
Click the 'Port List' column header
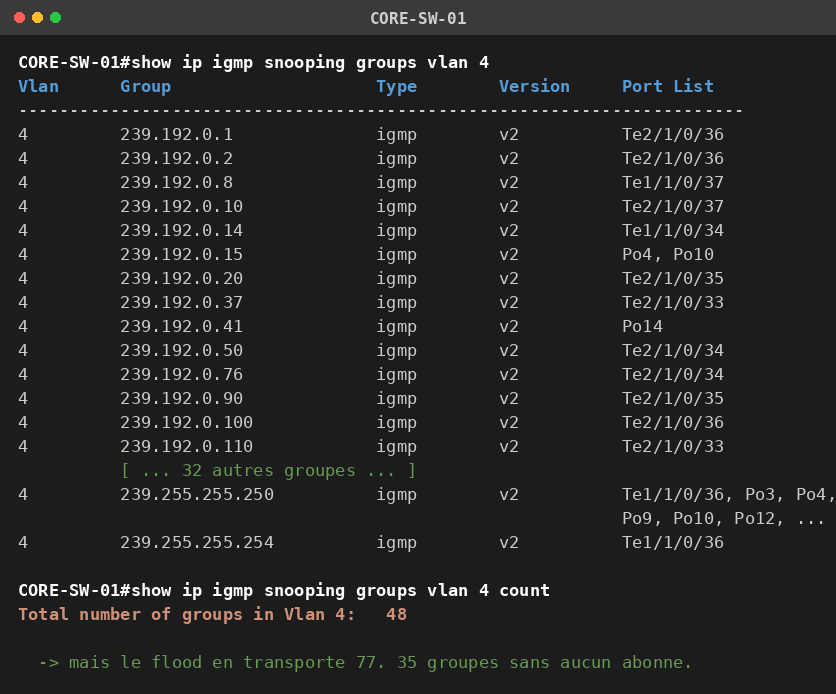pos(668,86)
